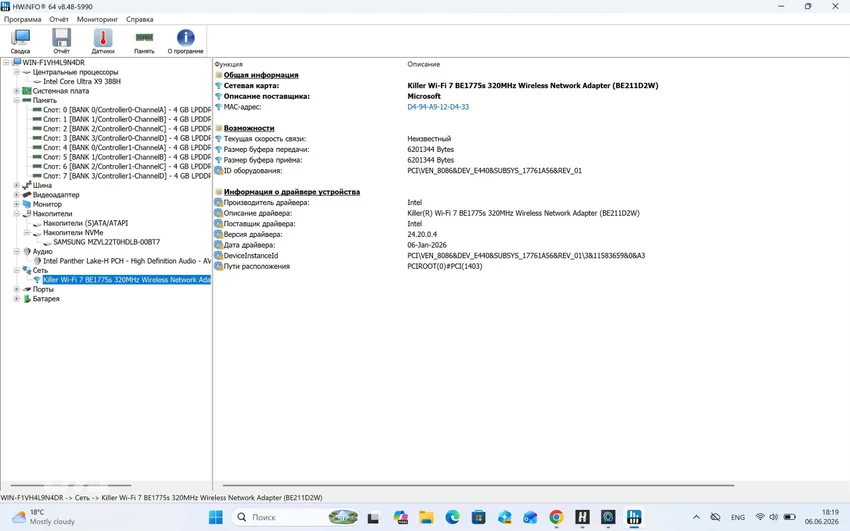Expand the Шина tree node
Viewport: 850px width, 531px height.
pos(16,185)
